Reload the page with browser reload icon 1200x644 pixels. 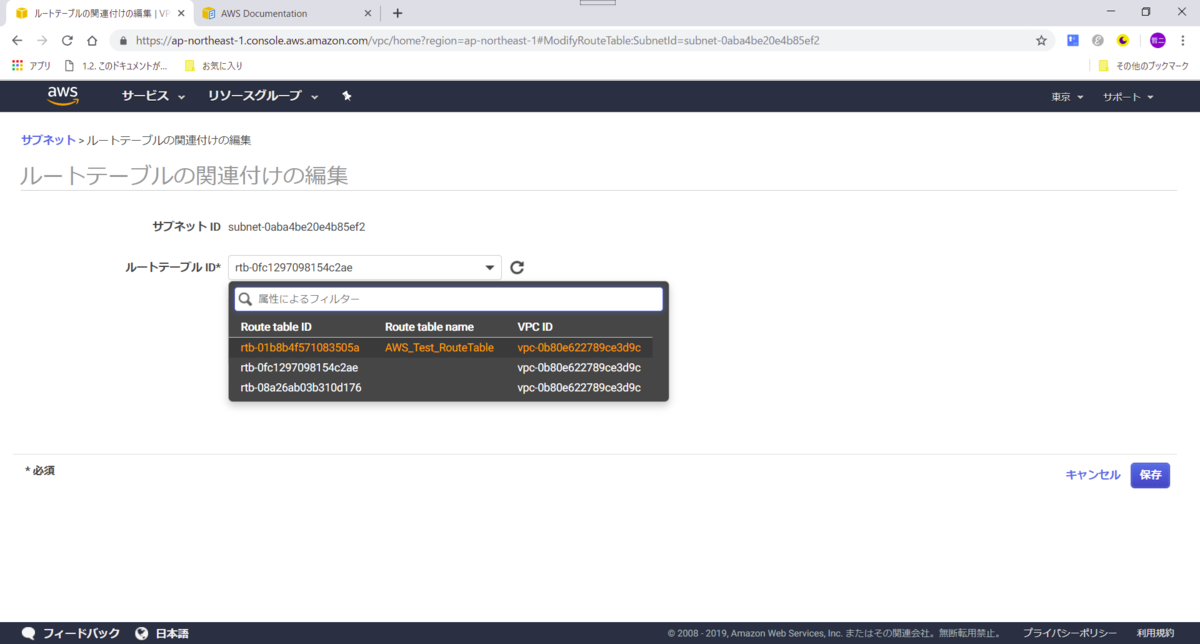point(67,41)
